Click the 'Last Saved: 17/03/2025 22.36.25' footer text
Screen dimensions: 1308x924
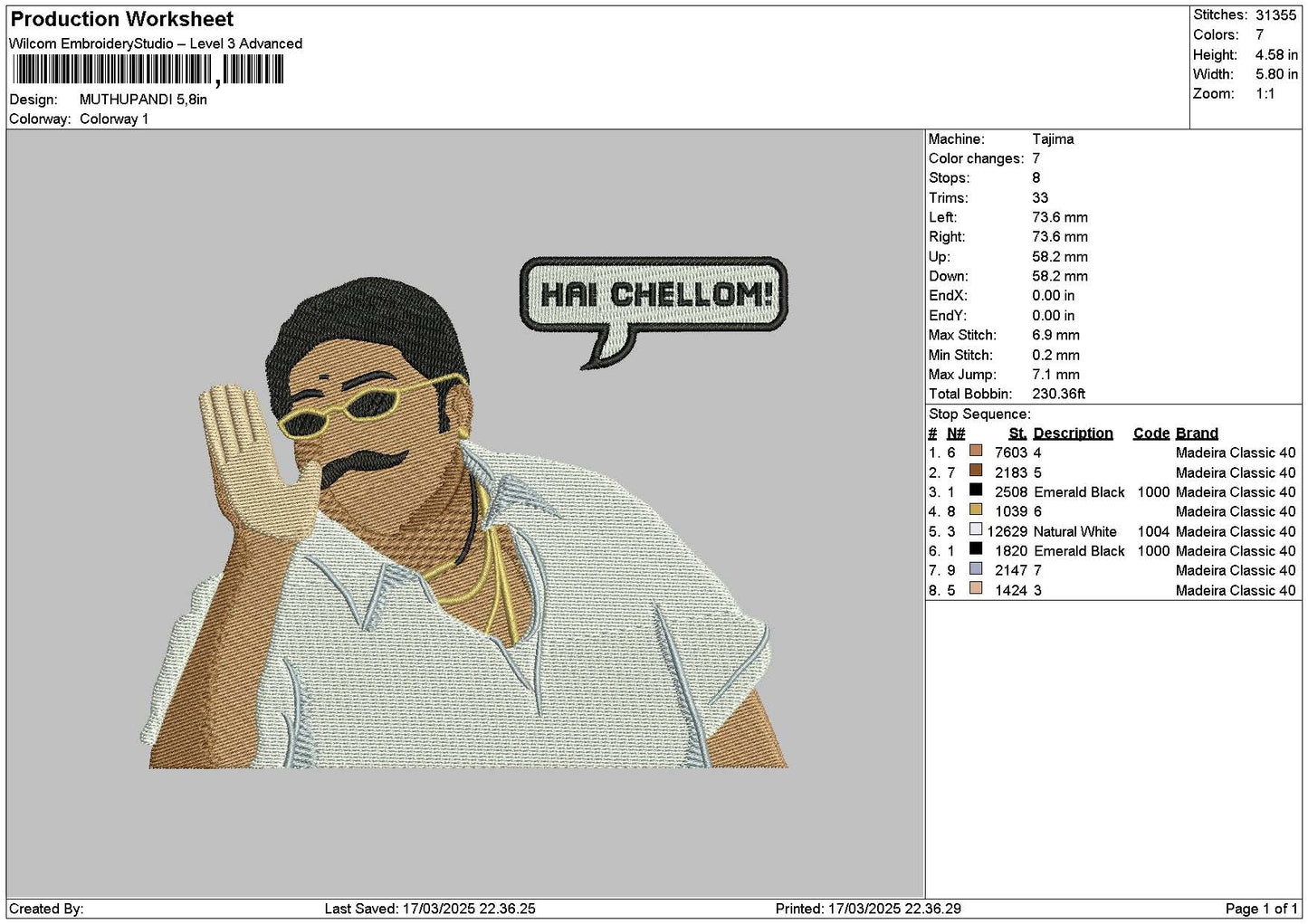point(429,909)
